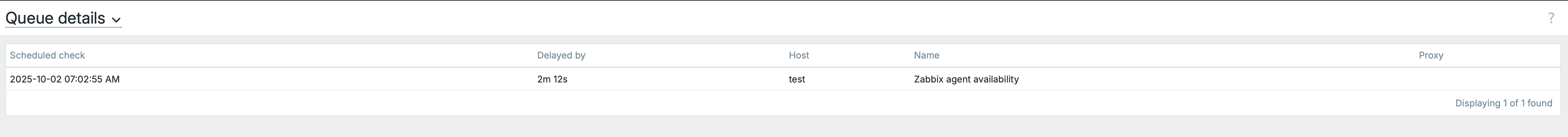Click the Zabbix agent availability item name
Viewport: 1568px width, 137px height.
pos(966,79)
